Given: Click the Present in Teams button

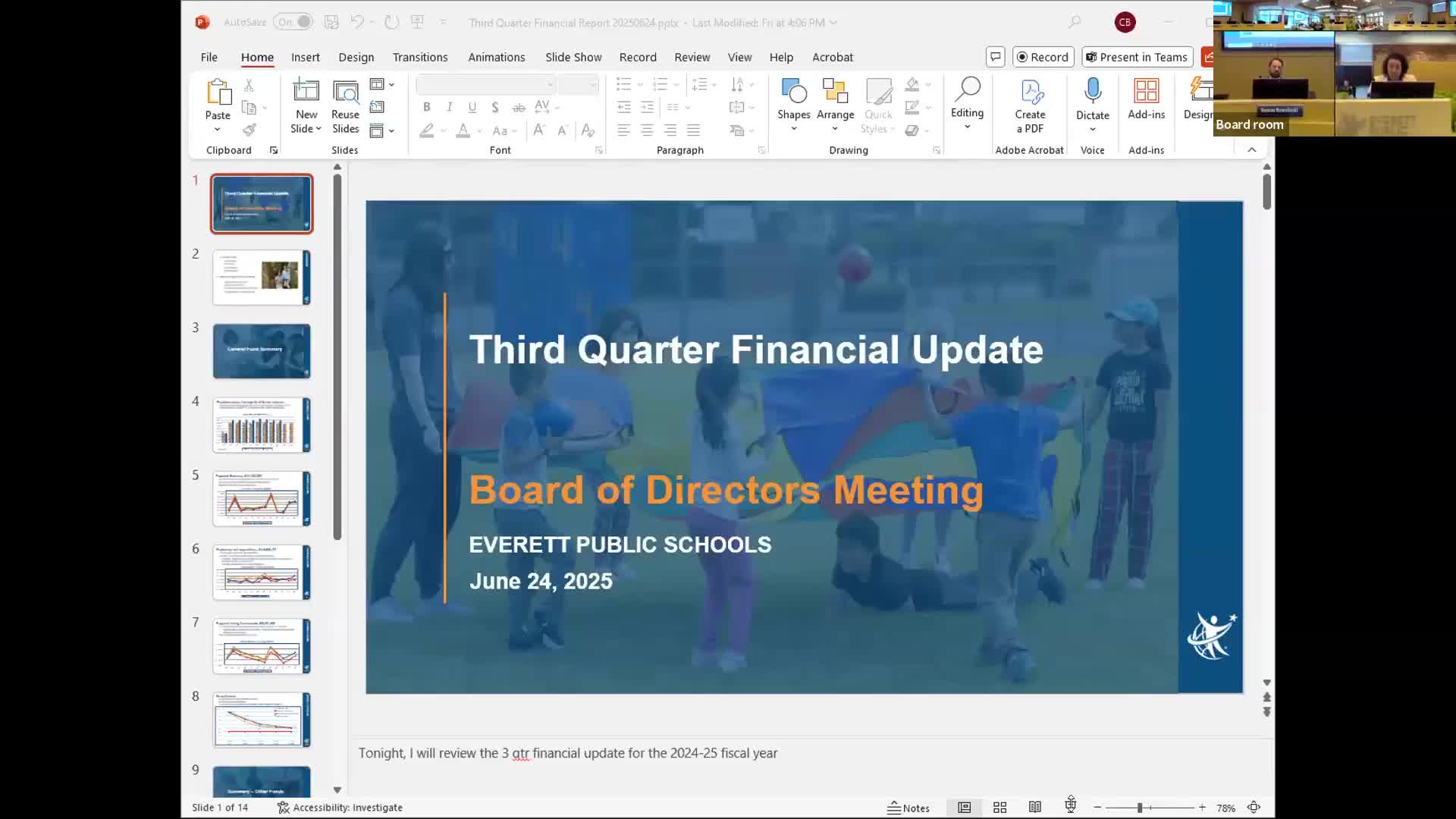Looking at the screenshot, I should (1136, 57).
